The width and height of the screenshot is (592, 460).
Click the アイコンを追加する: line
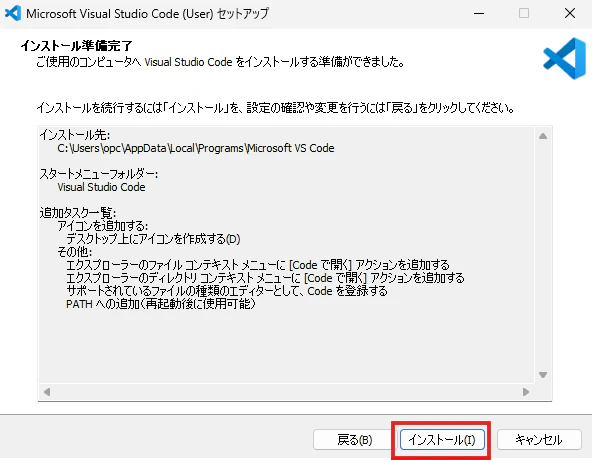[x=103, y=226]
